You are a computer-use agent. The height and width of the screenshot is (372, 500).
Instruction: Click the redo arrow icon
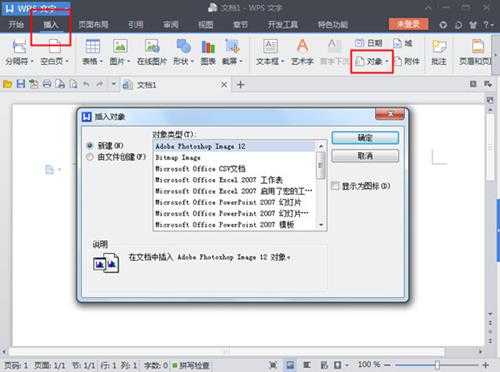coord(100,84)
